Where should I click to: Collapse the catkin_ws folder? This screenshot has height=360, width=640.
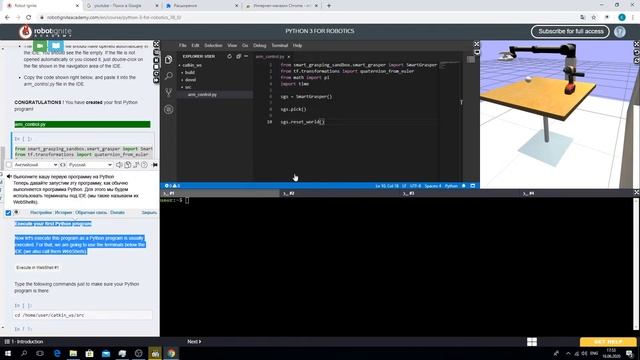click(x=192, y=65)
